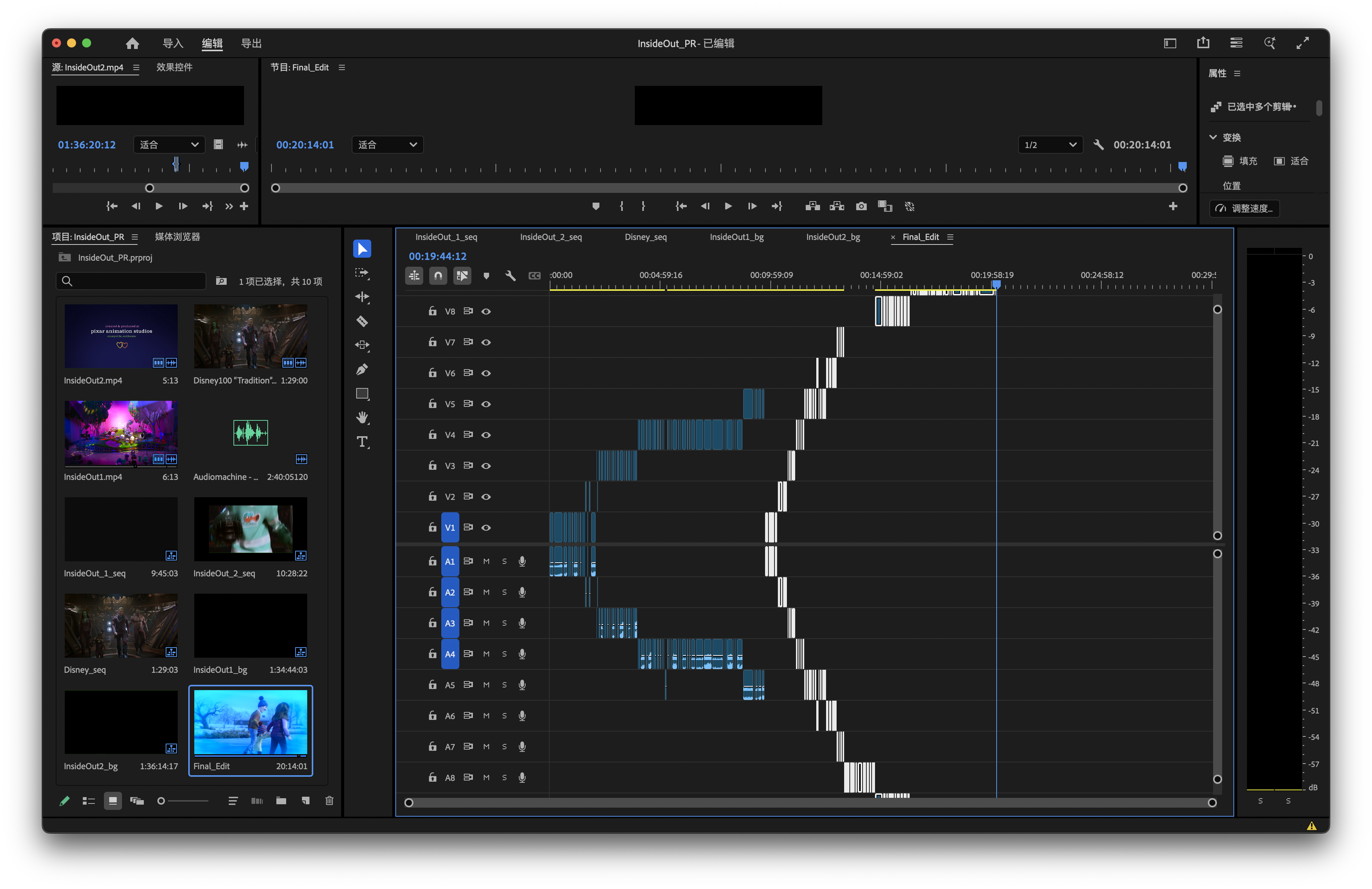This screenshot has height=889, width=1372.
Task: Open program monitor panel menu
Action: click(x=342, y=67)
